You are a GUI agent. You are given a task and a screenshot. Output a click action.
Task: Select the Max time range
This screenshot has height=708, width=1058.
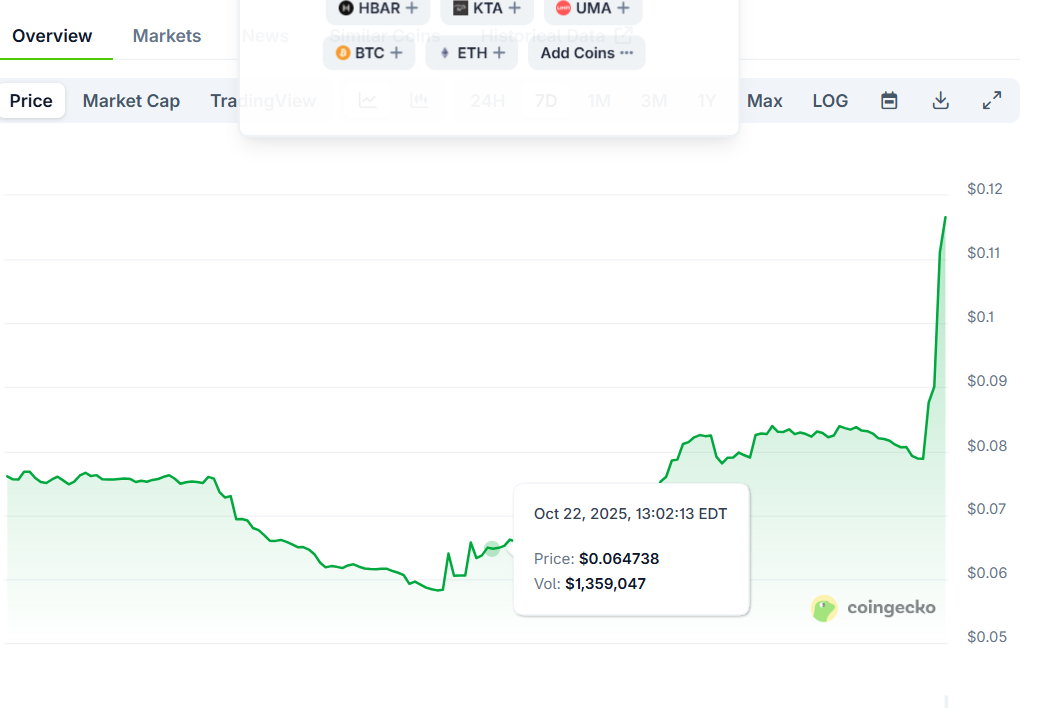764,101
